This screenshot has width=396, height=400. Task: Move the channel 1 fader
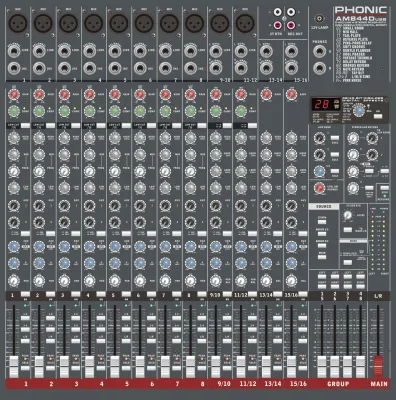click(x=14, y=366)
